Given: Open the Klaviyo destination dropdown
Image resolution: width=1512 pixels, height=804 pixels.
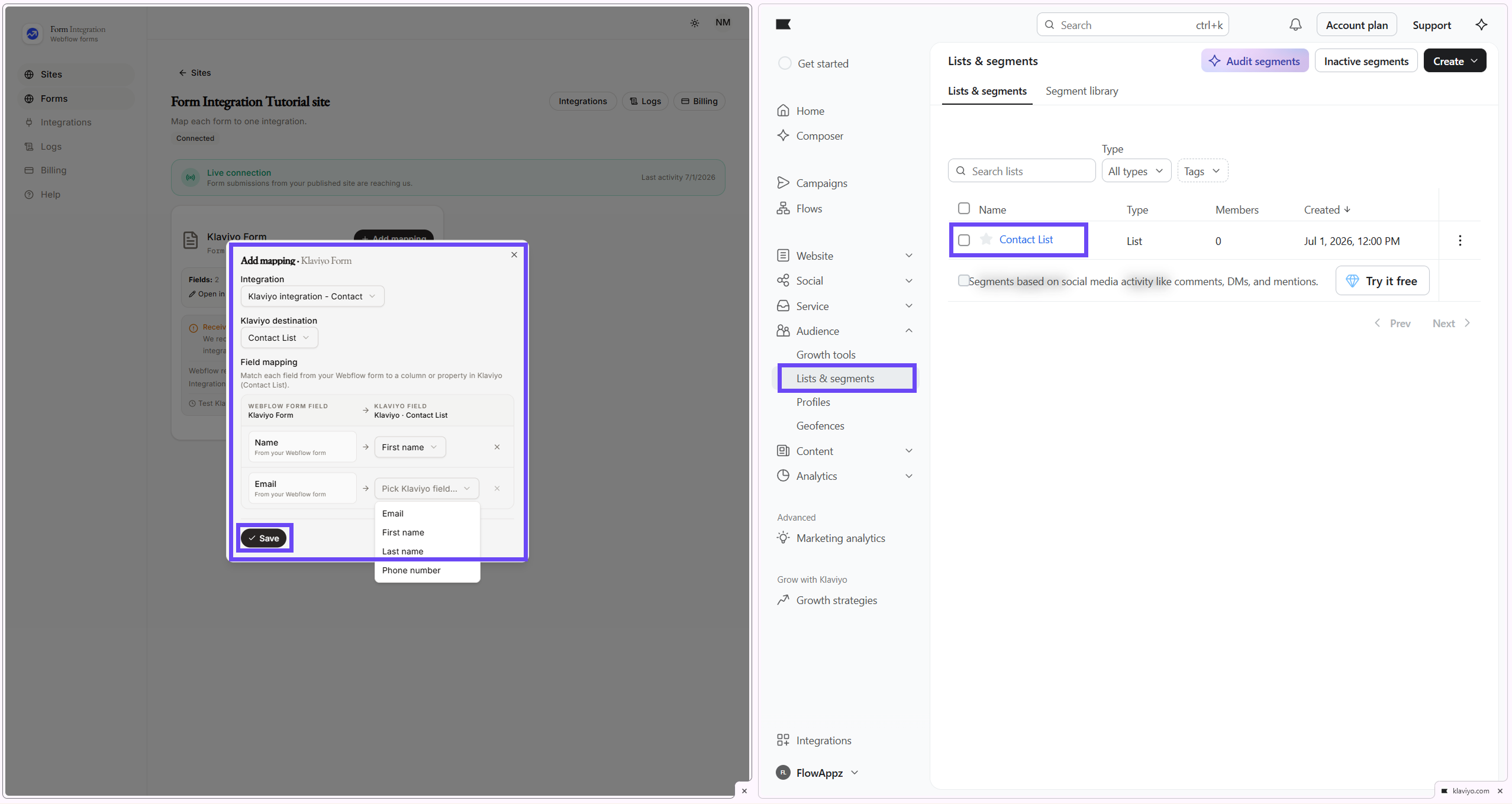Looking at the screenshot, I should coord(279,338).
